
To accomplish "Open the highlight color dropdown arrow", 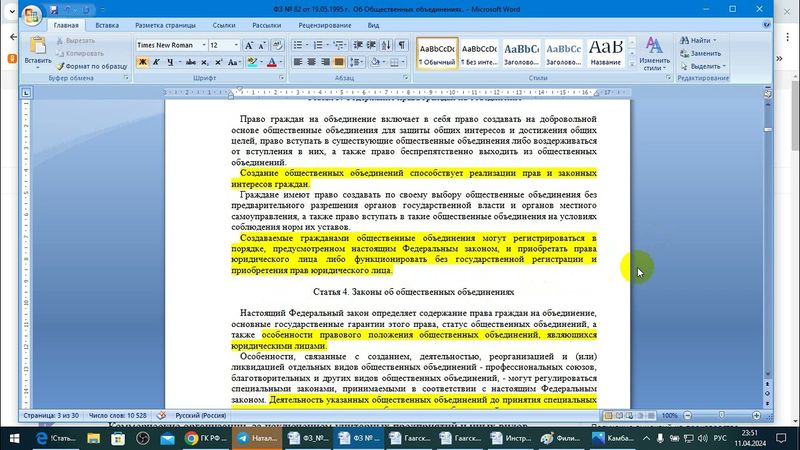I will coord(261,62).
